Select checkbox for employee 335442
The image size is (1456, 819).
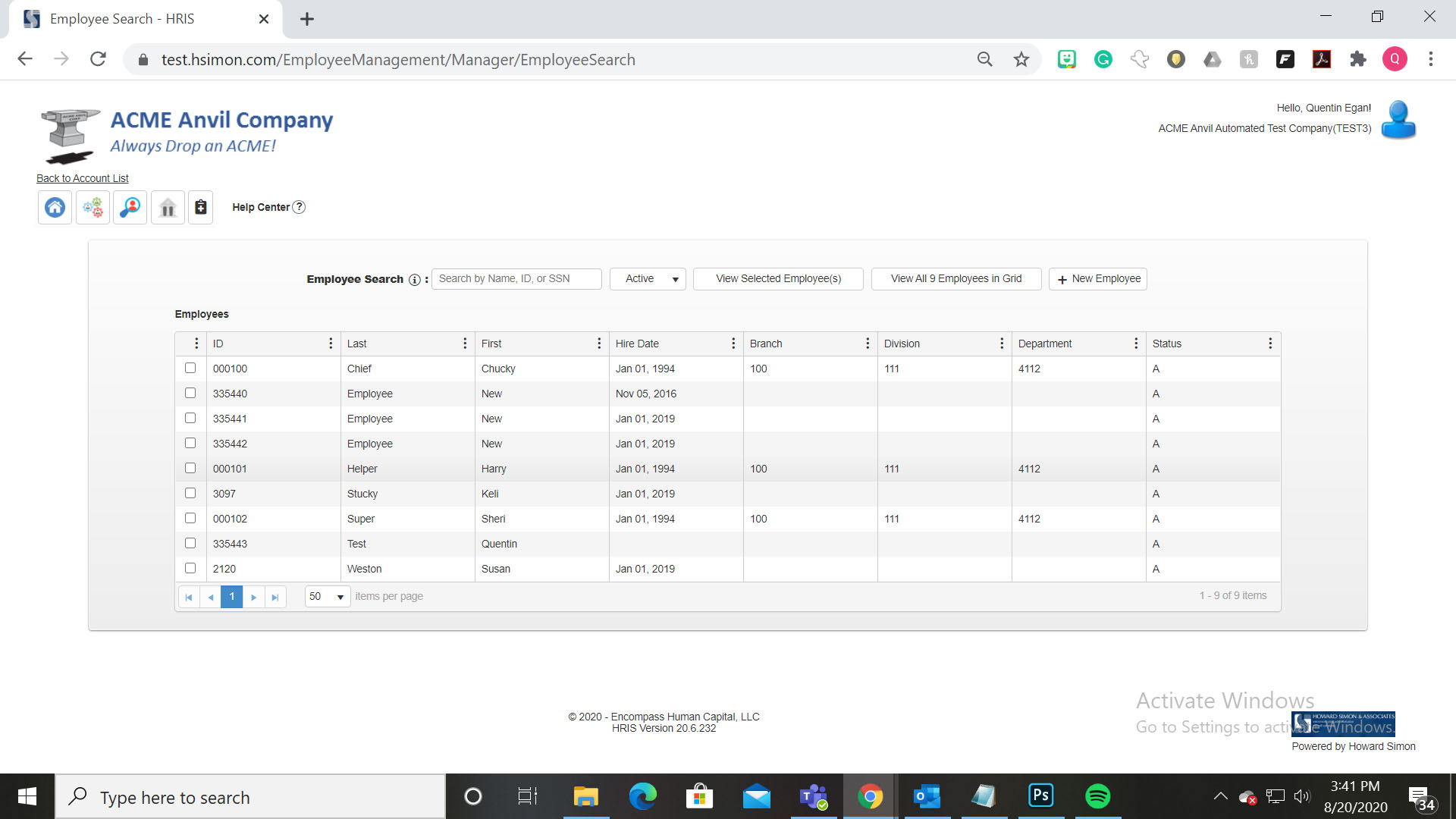click(x=190, y=443)
